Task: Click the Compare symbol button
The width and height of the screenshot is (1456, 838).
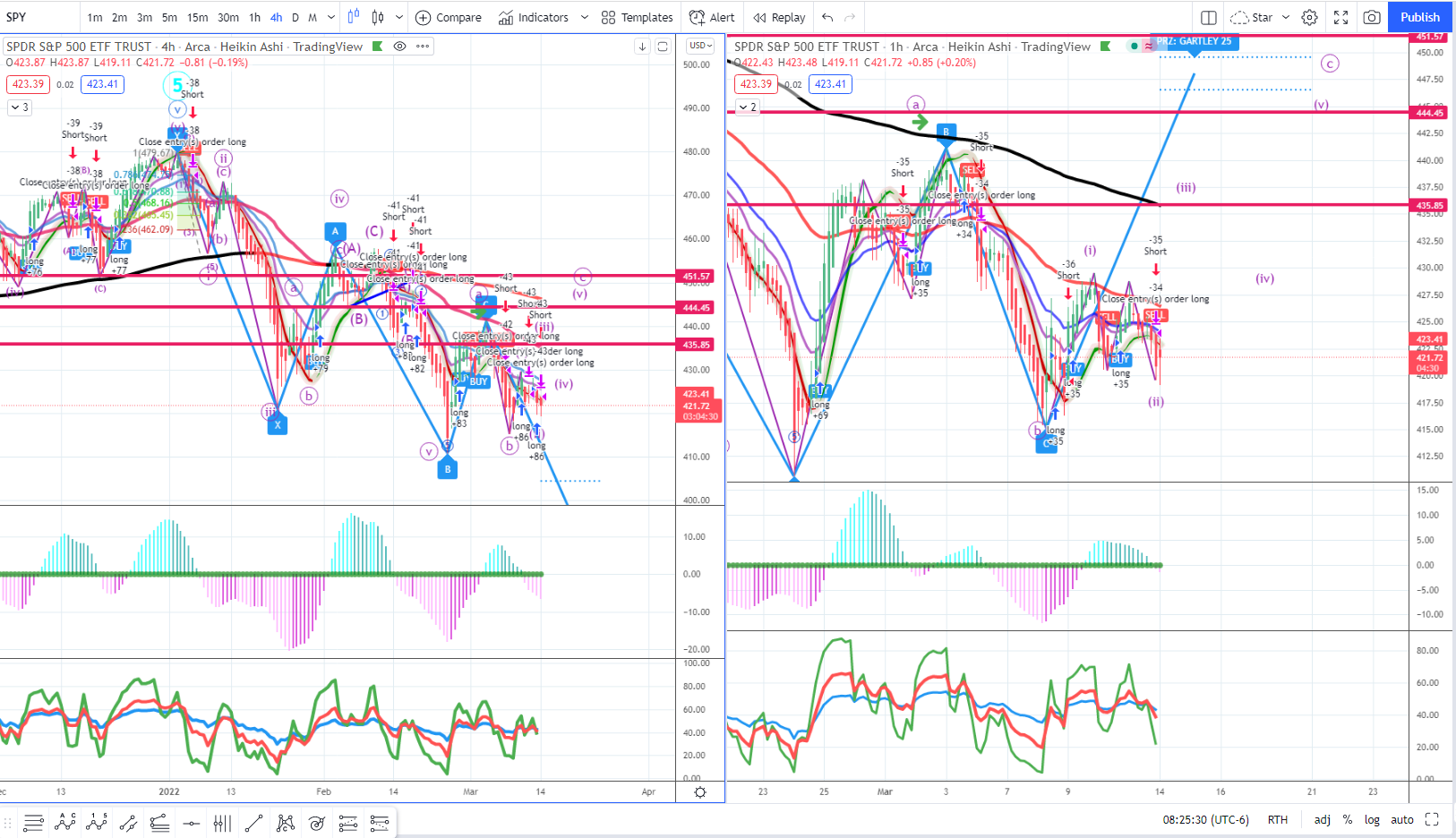Action: (449, 17)
